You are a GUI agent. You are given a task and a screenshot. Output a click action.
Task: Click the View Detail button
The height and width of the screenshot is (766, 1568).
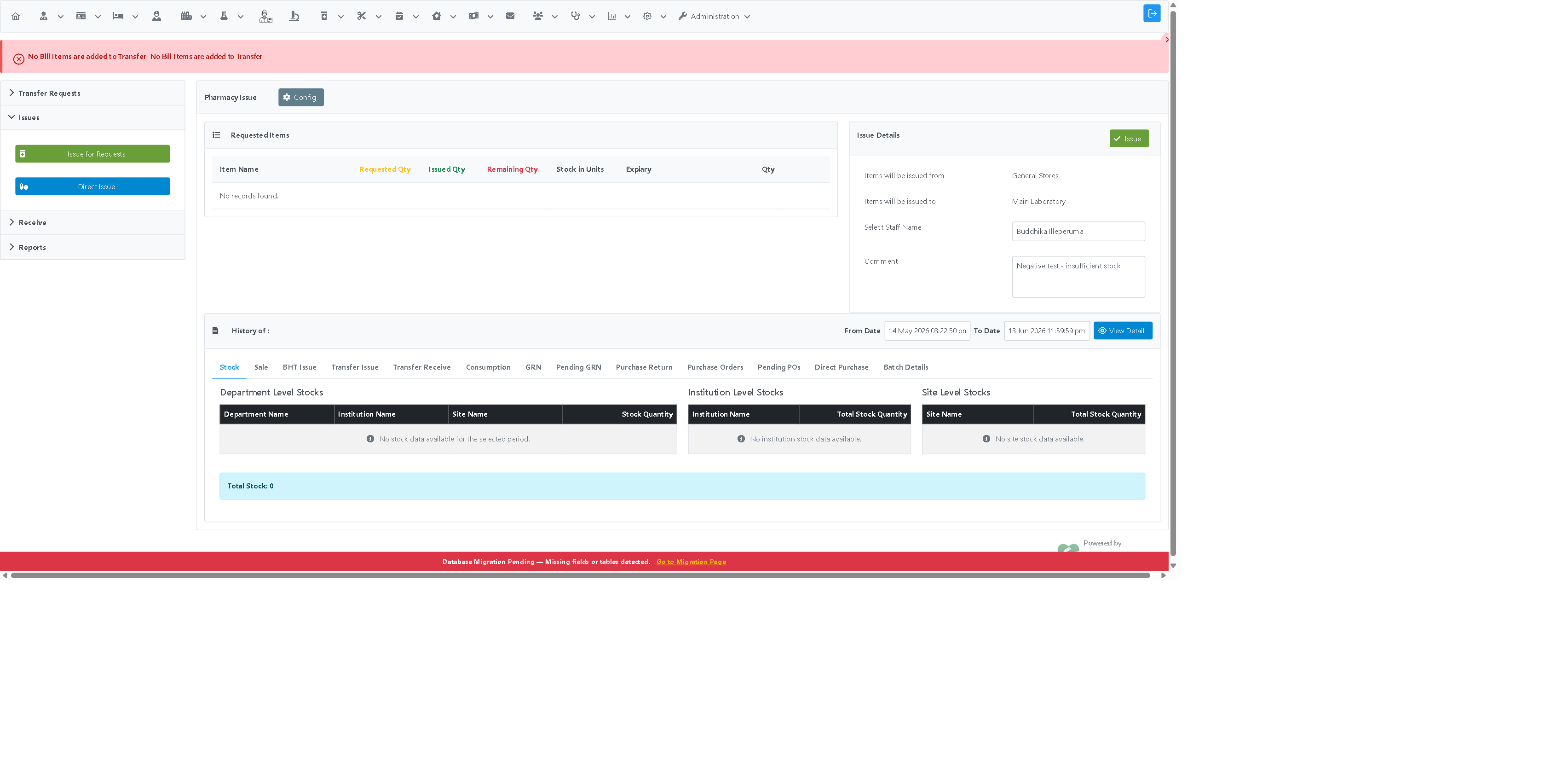coord(1123,331)
